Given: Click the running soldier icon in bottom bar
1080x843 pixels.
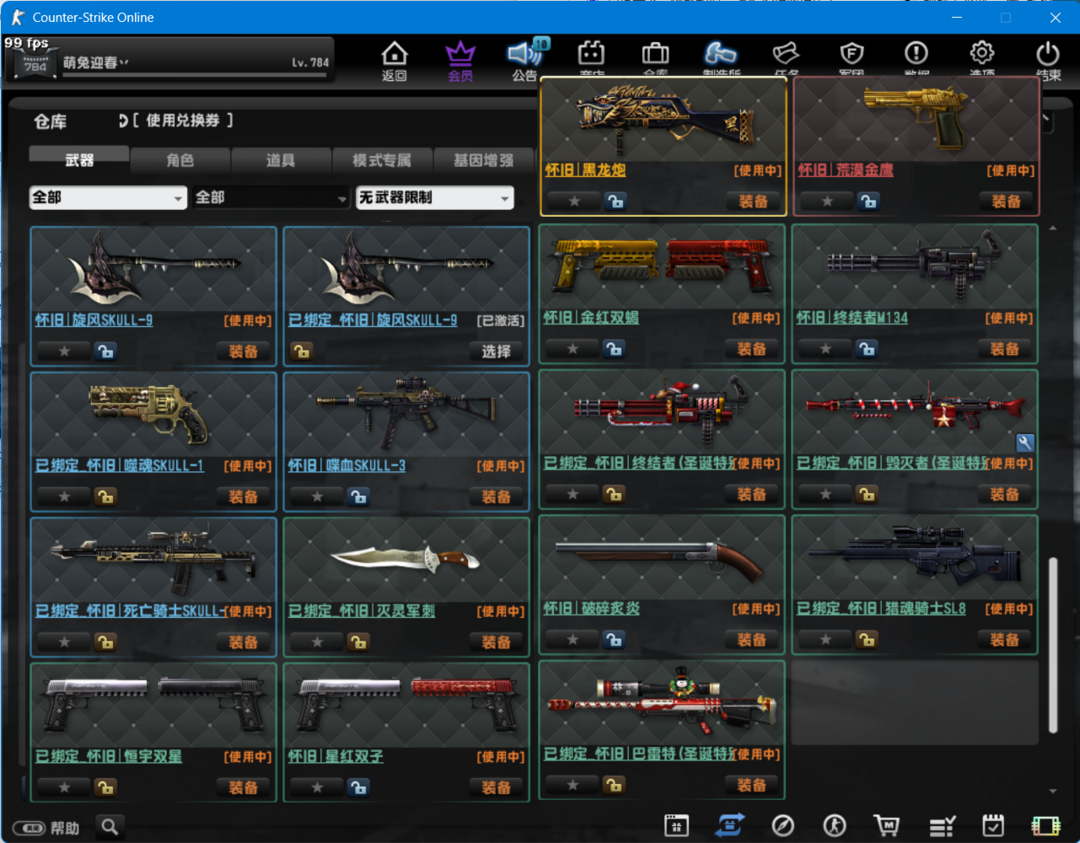Looking at the screenshot, I should point(835,825).
